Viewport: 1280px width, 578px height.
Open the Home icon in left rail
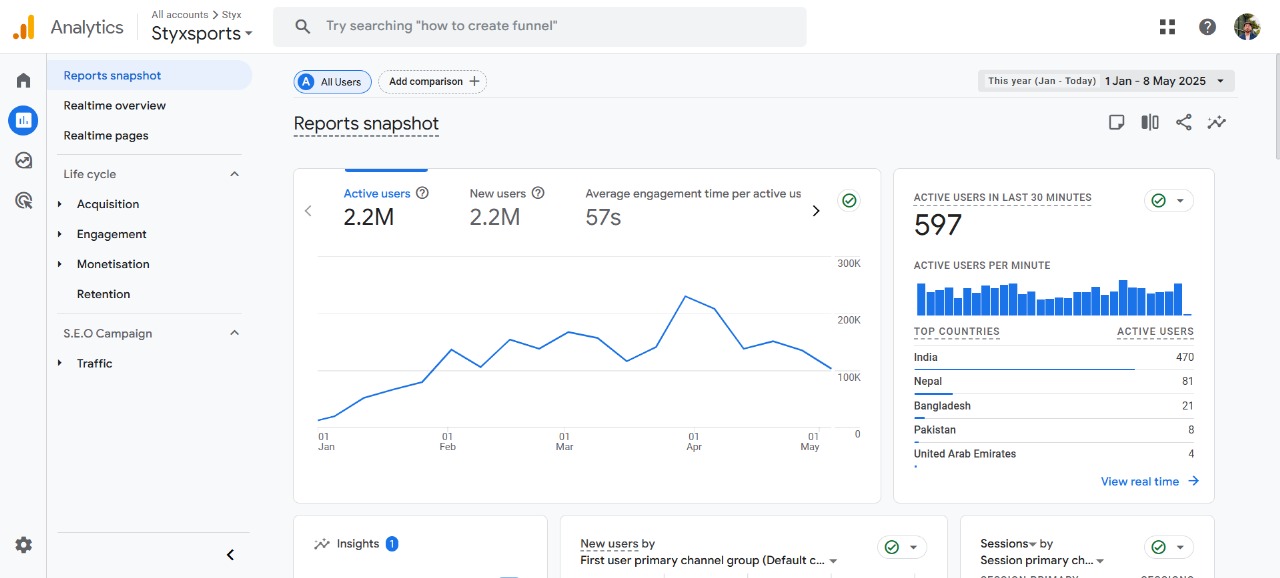click(x=23, y=81)
